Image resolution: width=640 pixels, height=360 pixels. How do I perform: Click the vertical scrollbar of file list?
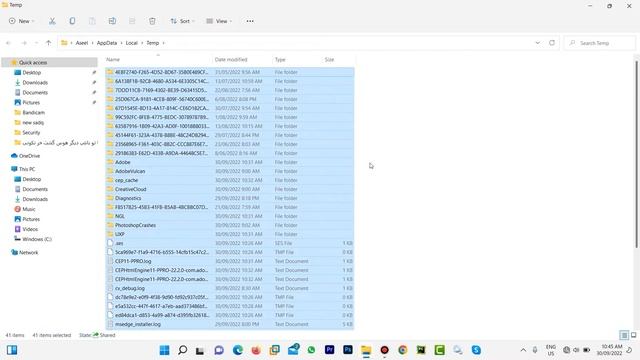coord(636,153)
